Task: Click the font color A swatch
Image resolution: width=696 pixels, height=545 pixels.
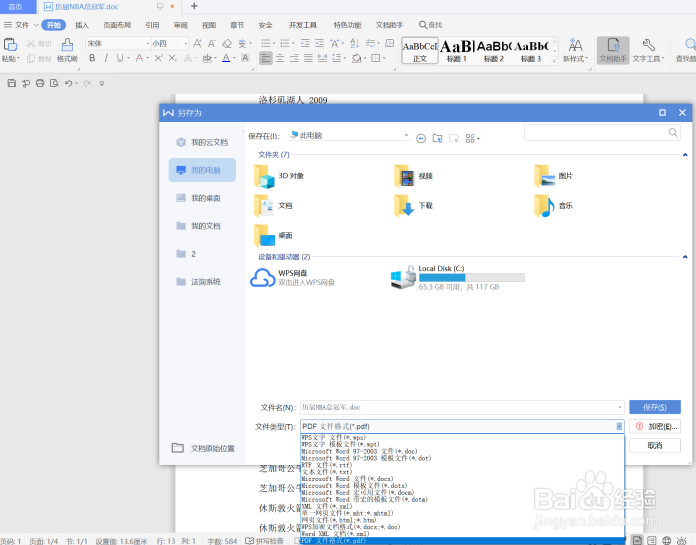Action: 226,58
